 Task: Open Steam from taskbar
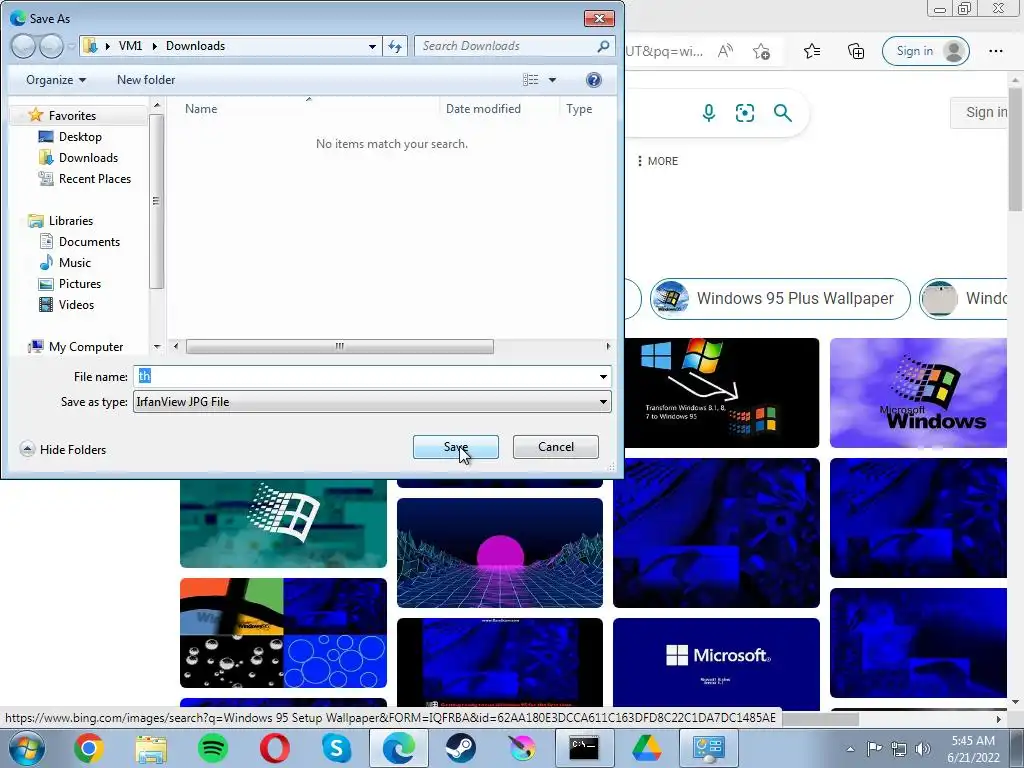[460, 748]
